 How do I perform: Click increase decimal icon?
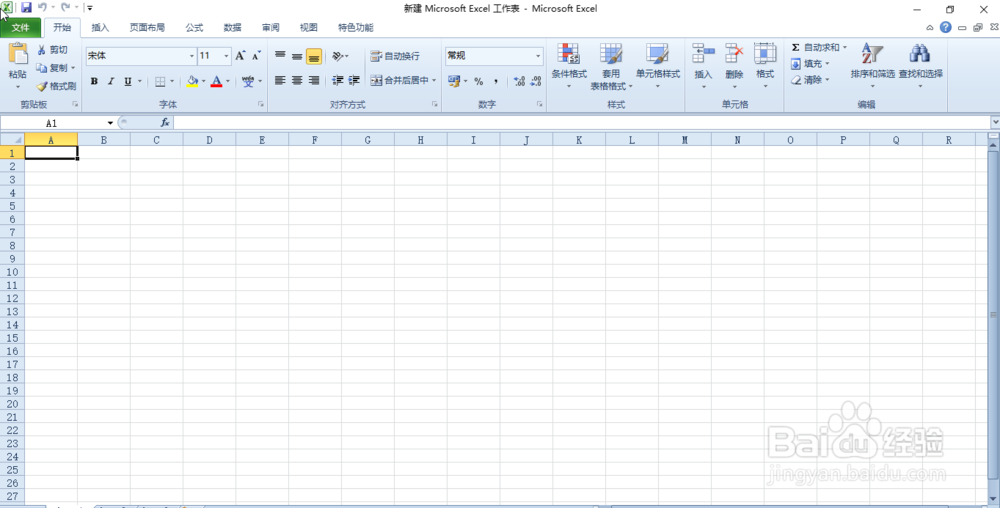point(519,81)
